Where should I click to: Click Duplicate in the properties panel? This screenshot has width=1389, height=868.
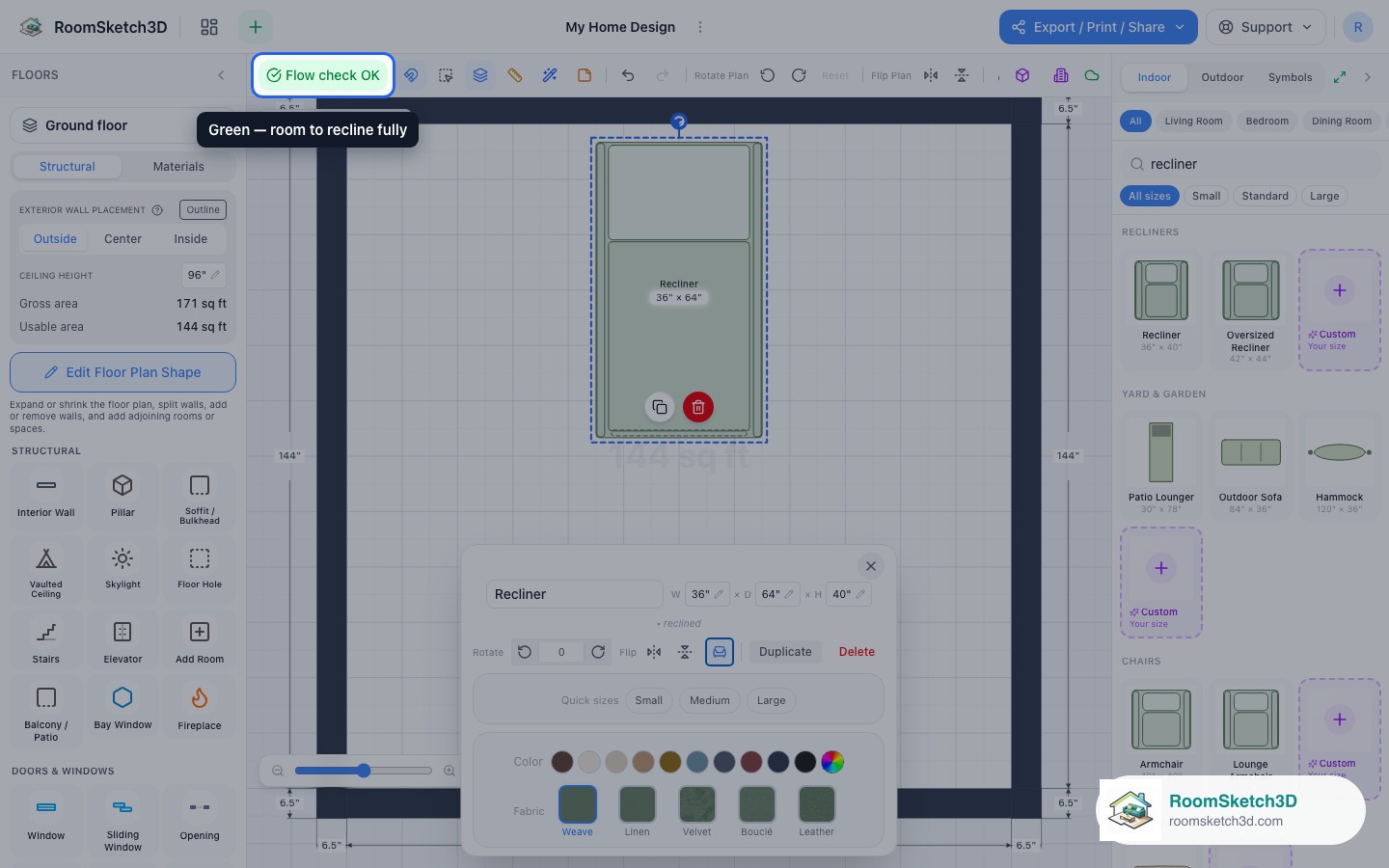785,652
